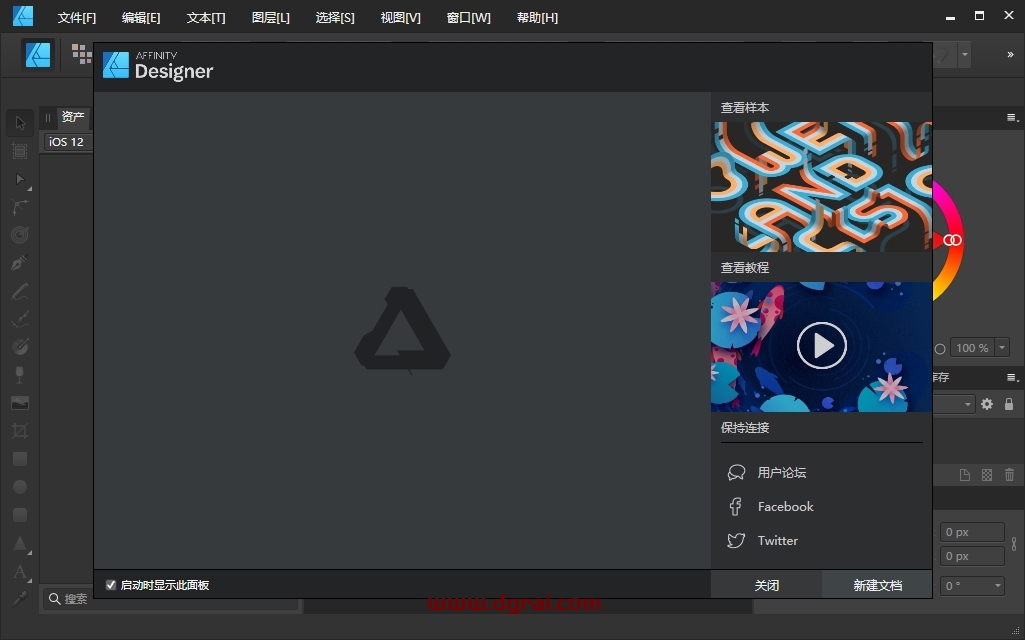Open the 视图[V] menu

(401, 18)
